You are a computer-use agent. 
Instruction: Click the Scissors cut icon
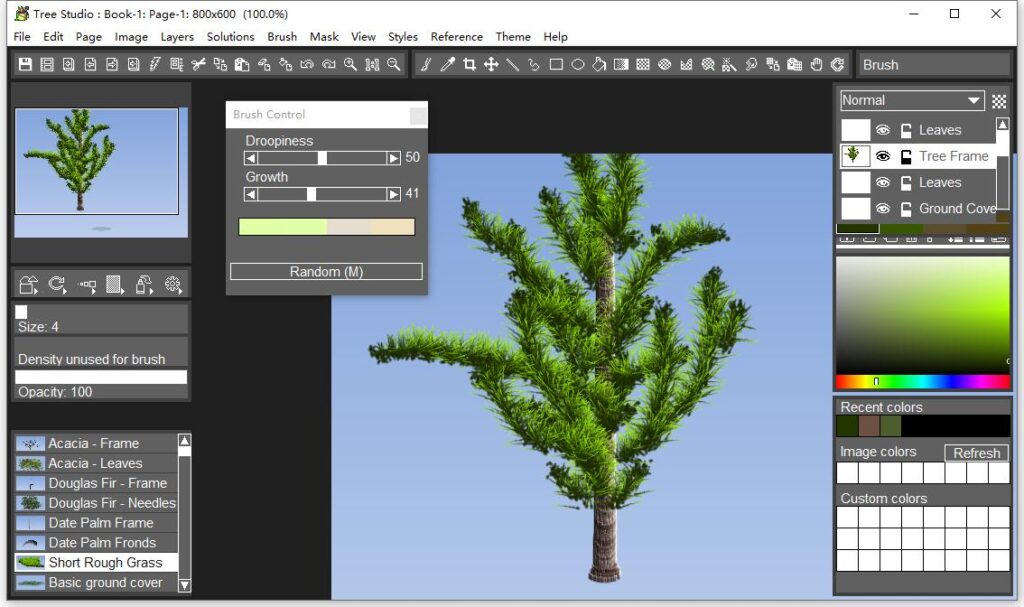197,64
